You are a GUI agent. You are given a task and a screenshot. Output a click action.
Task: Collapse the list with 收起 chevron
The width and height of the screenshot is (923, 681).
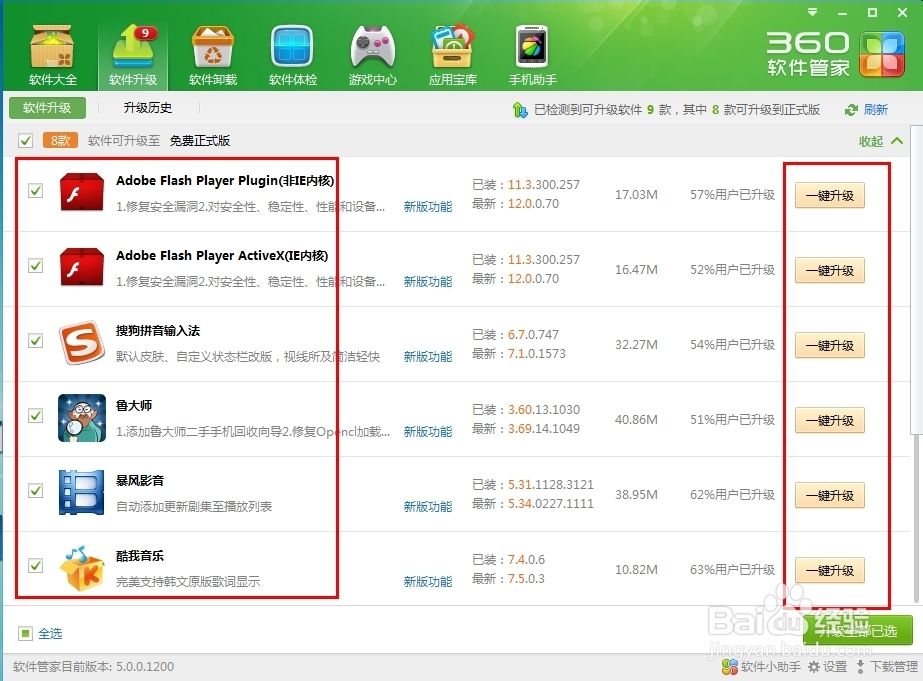coord(897,141)
